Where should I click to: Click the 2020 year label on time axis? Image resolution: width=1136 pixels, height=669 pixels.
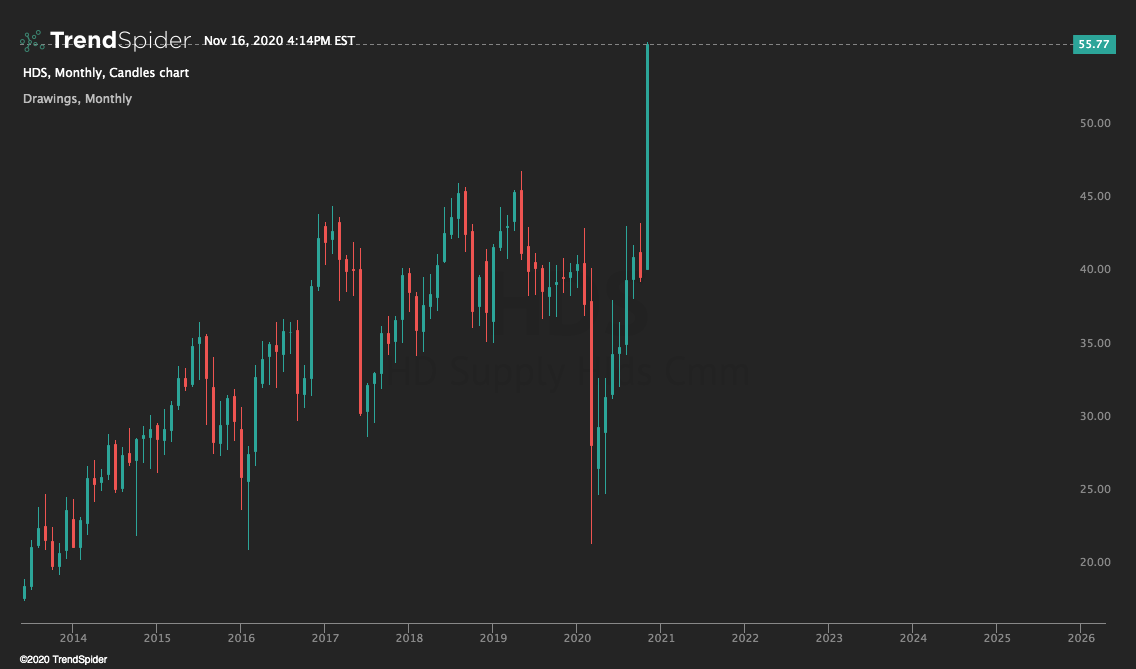click(x=577, y=638)
